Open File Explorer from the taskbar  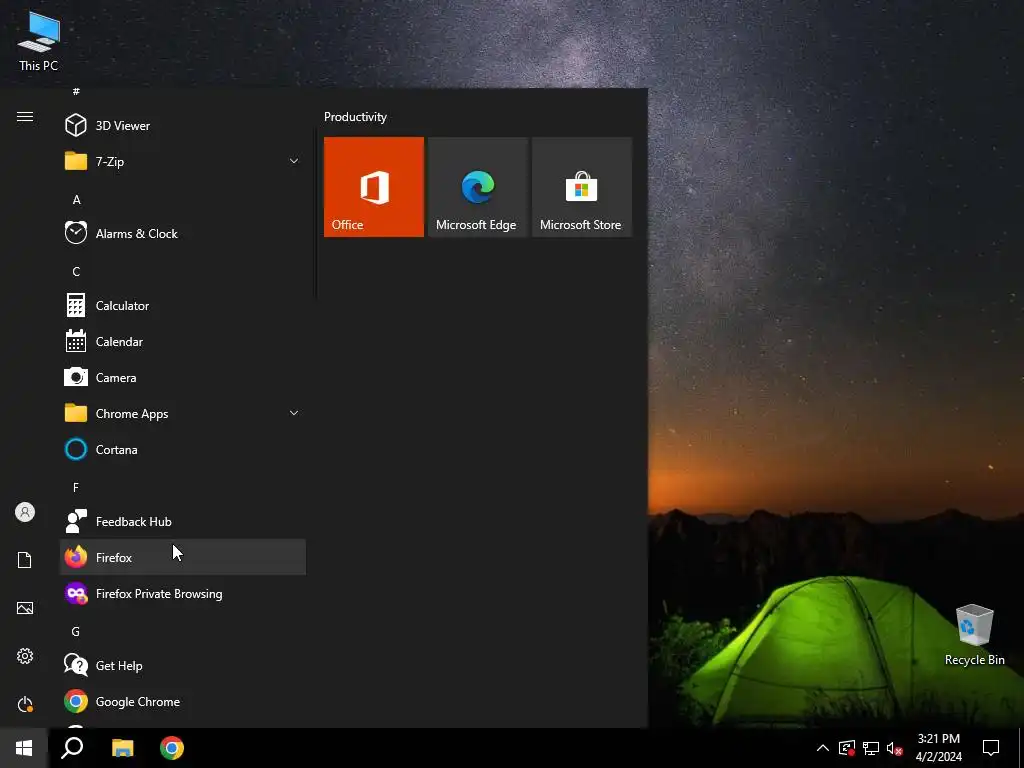(x=122, y=748)
